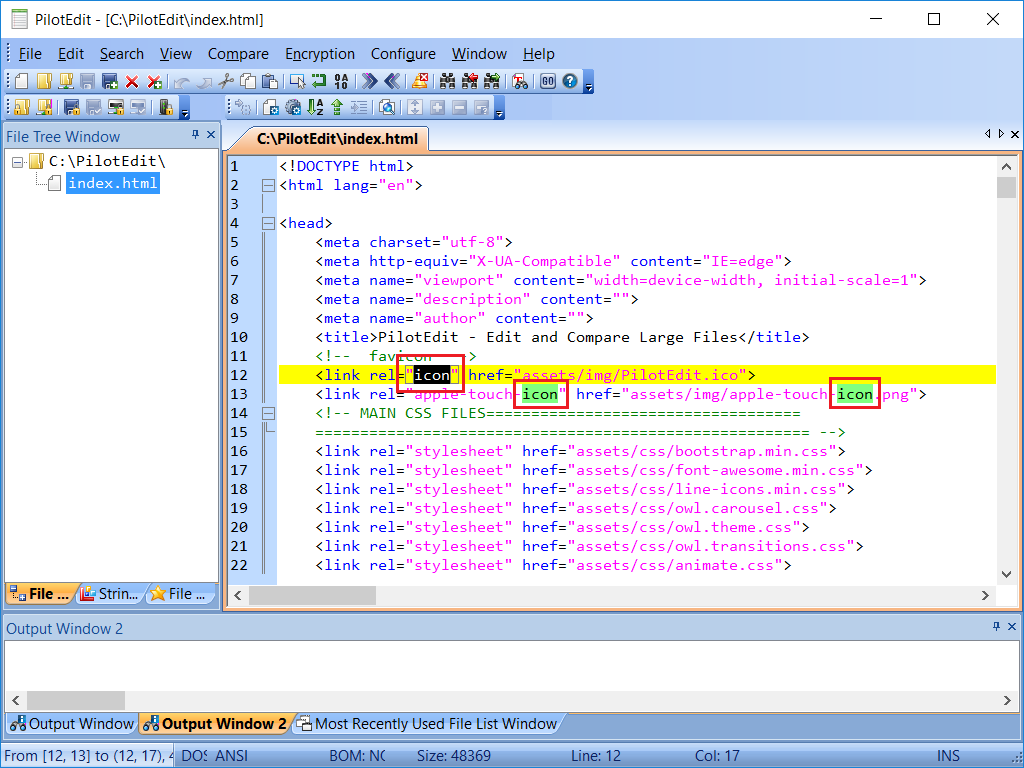Click the Paste clipboard icon
Viewport: 1024px width, 768px height.
click(x=270, y=81)
